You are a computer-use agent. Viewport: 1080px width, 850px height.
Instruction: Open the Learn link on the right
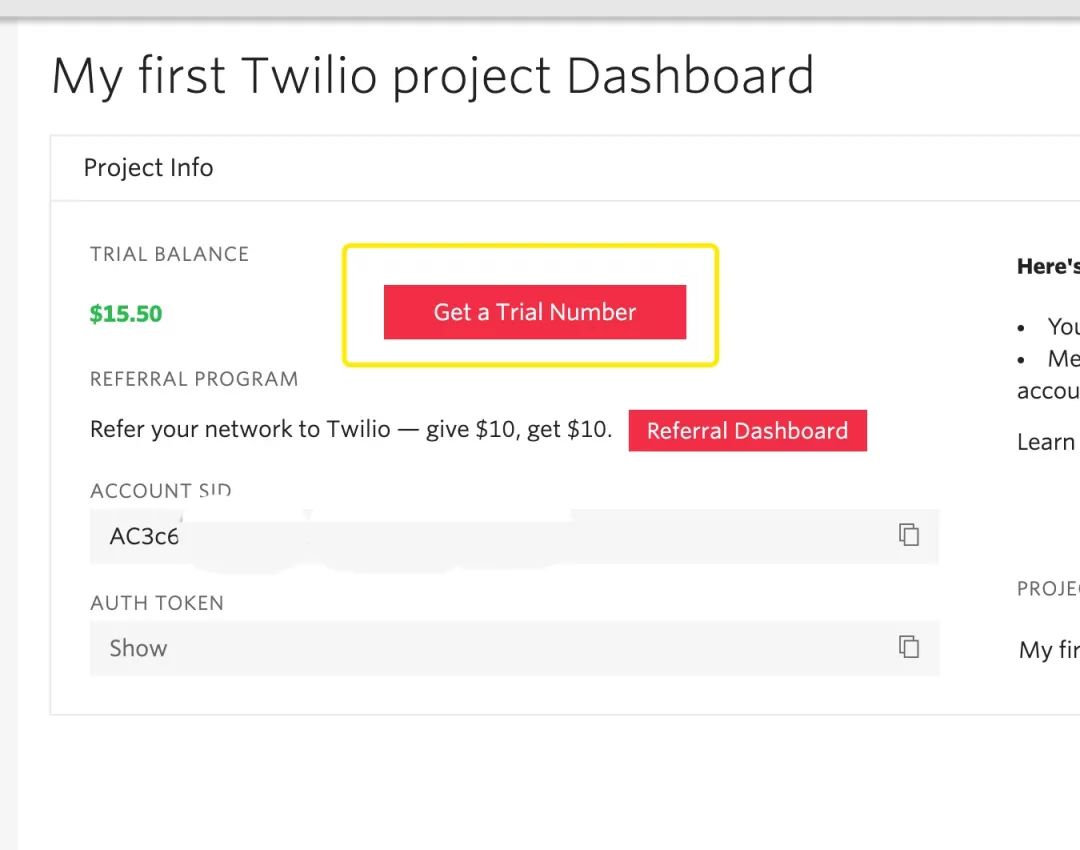click(x=1047, y=442)
